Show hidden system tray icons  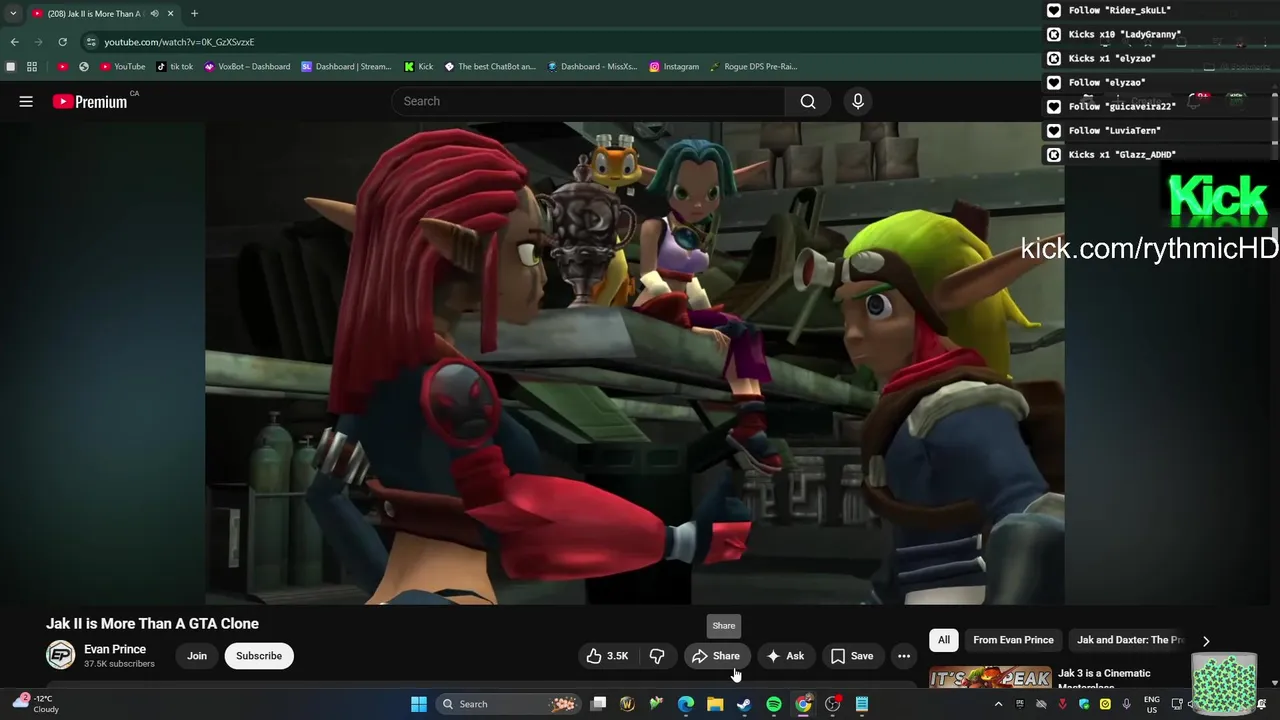click(x=998, y=704)
